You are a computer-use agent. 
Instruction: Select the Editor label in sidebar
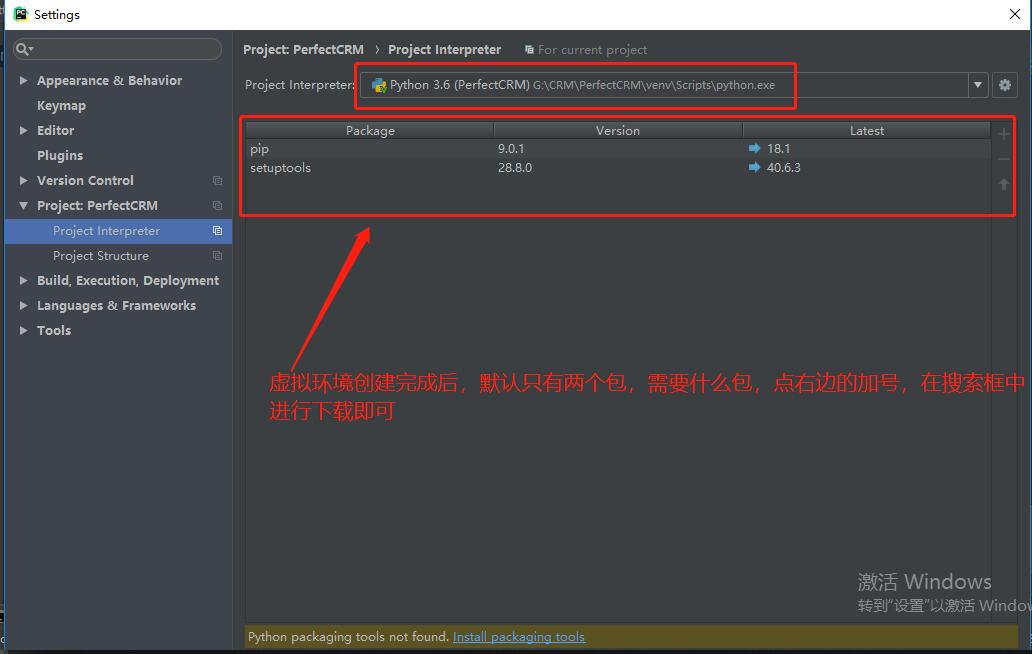(55, 130)
